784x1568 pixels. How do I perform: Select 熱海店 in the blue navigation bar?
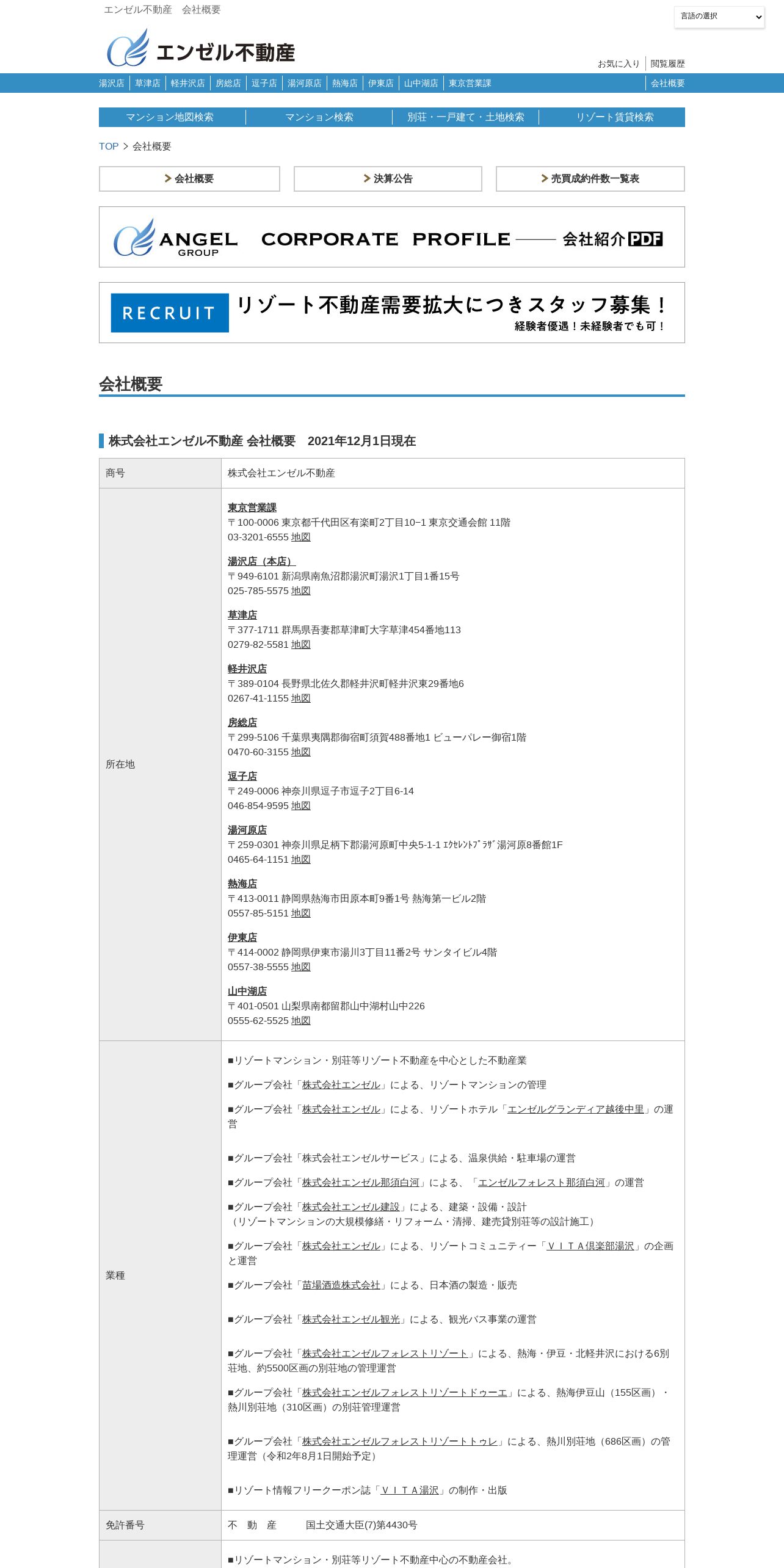coord(345,83)
